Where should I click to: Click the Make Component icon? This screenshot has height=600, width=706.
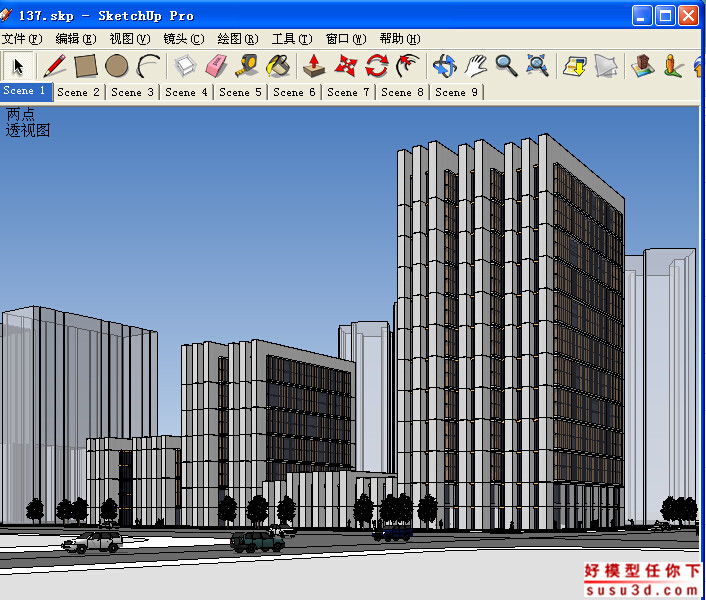[186, 66]
